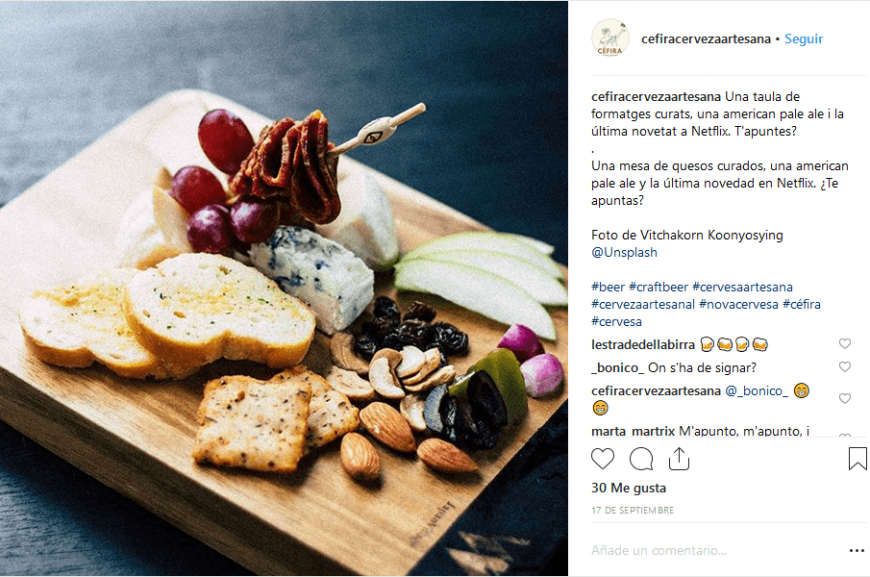Share the post using the share icon
This screenshot has width=870, height=577.
click(x=679, y=459)
